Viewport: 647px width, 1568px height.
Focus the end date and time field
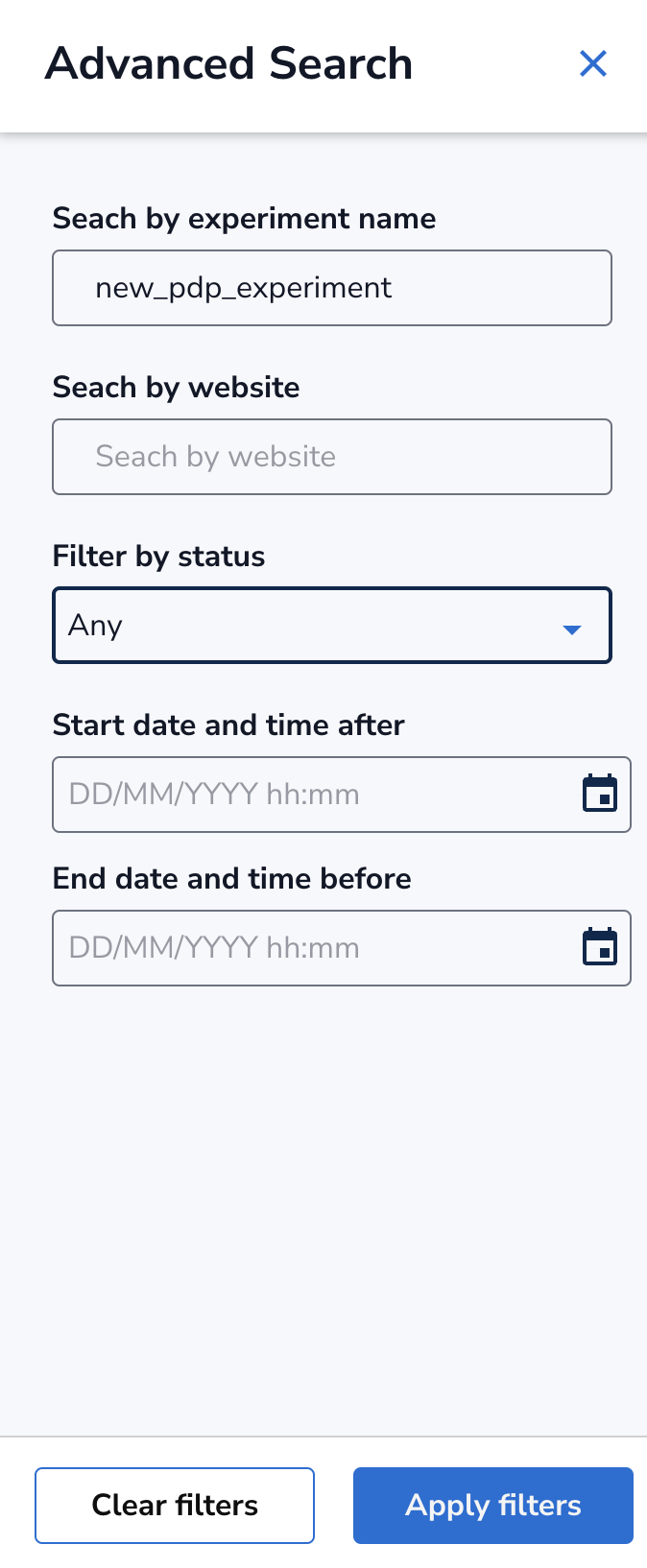coord(307,948)
